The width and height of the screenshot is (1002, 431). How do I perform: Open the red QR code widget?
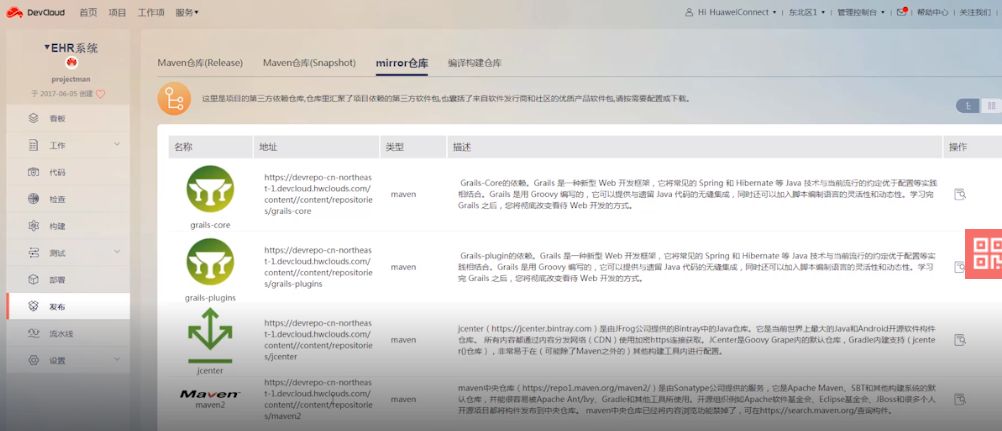tap(983, 254)
